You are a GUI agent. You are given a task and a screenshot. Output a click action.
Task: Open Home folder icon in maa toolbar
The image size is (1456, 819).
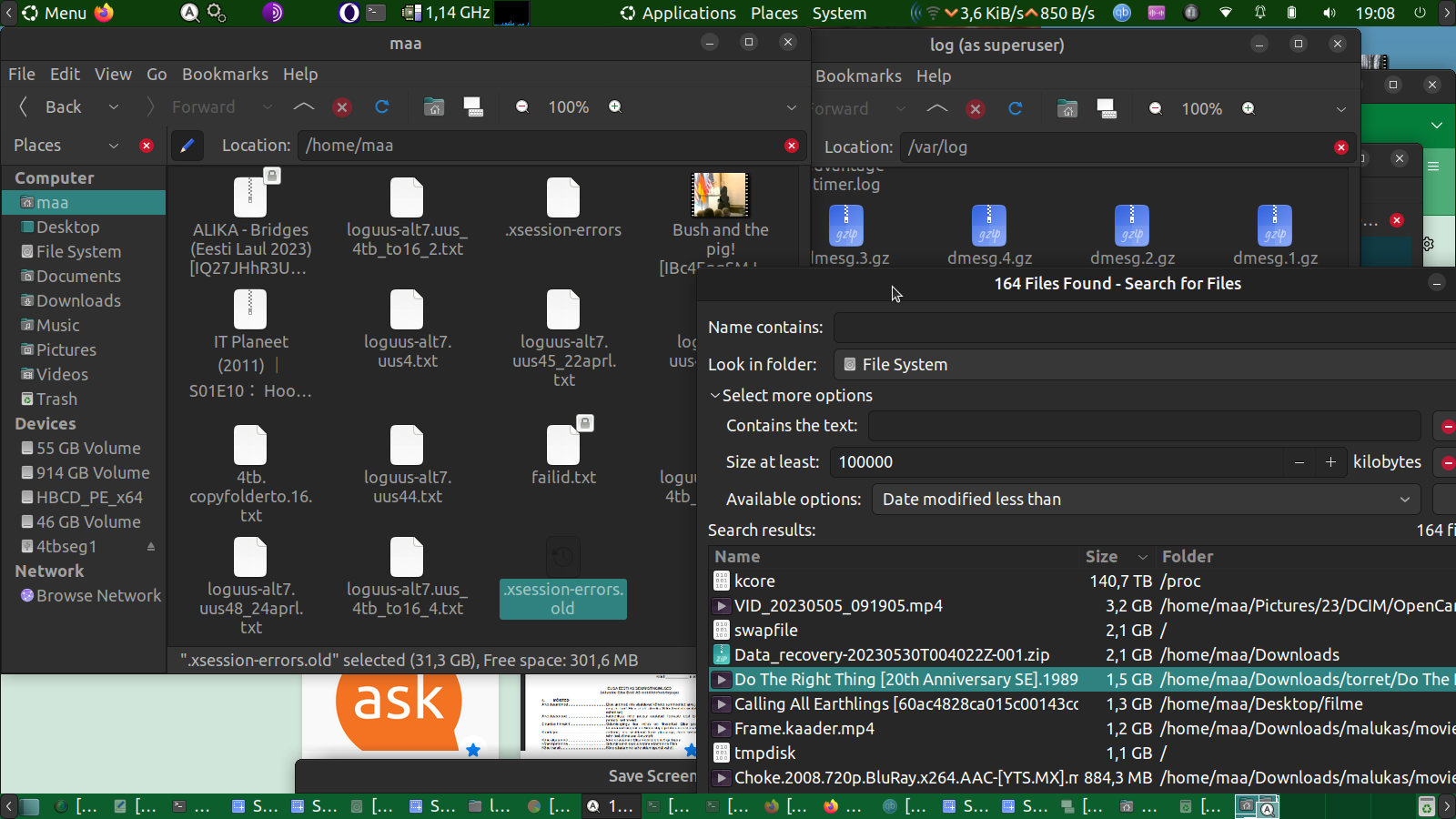point(434,107)
